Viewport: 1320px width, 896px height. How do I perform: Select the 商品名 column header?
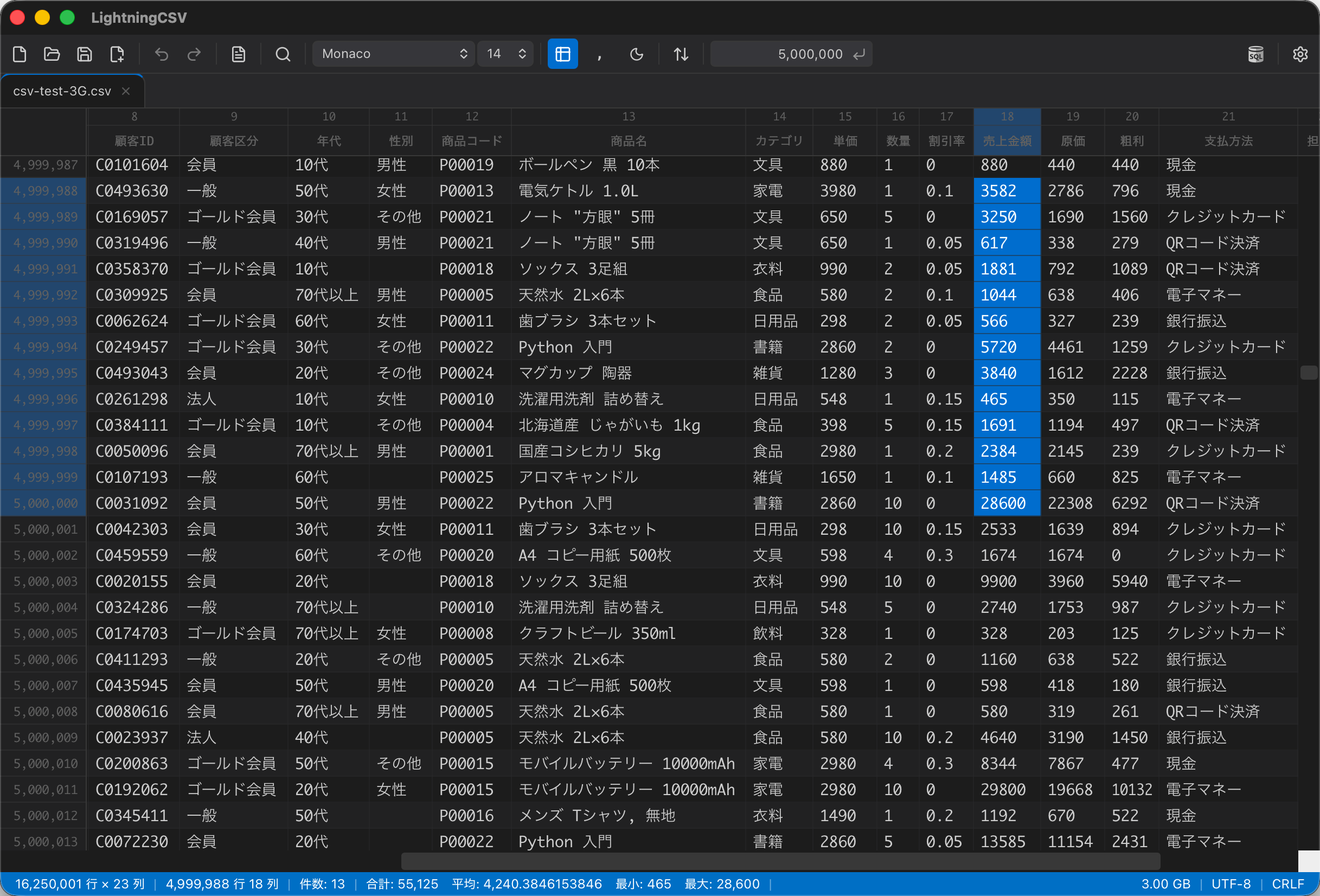click(x=628, y=140)
